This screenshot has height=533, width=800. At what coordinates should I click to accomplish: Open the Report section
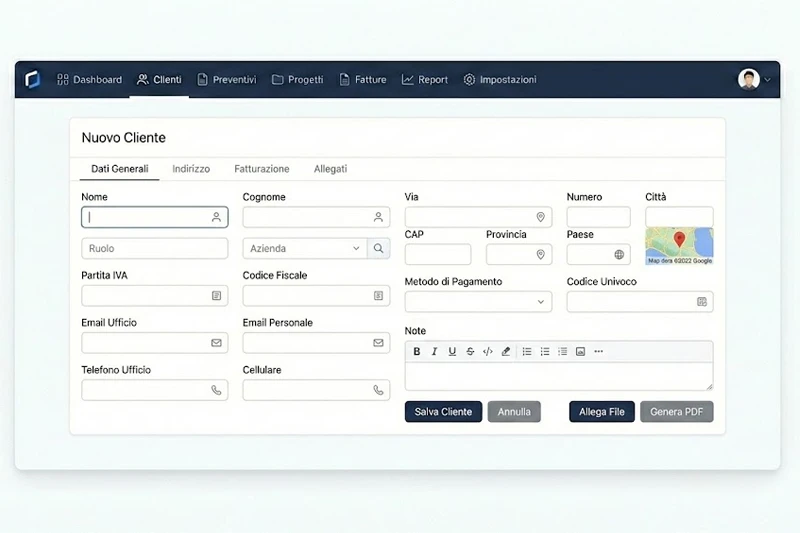[424, 80]
